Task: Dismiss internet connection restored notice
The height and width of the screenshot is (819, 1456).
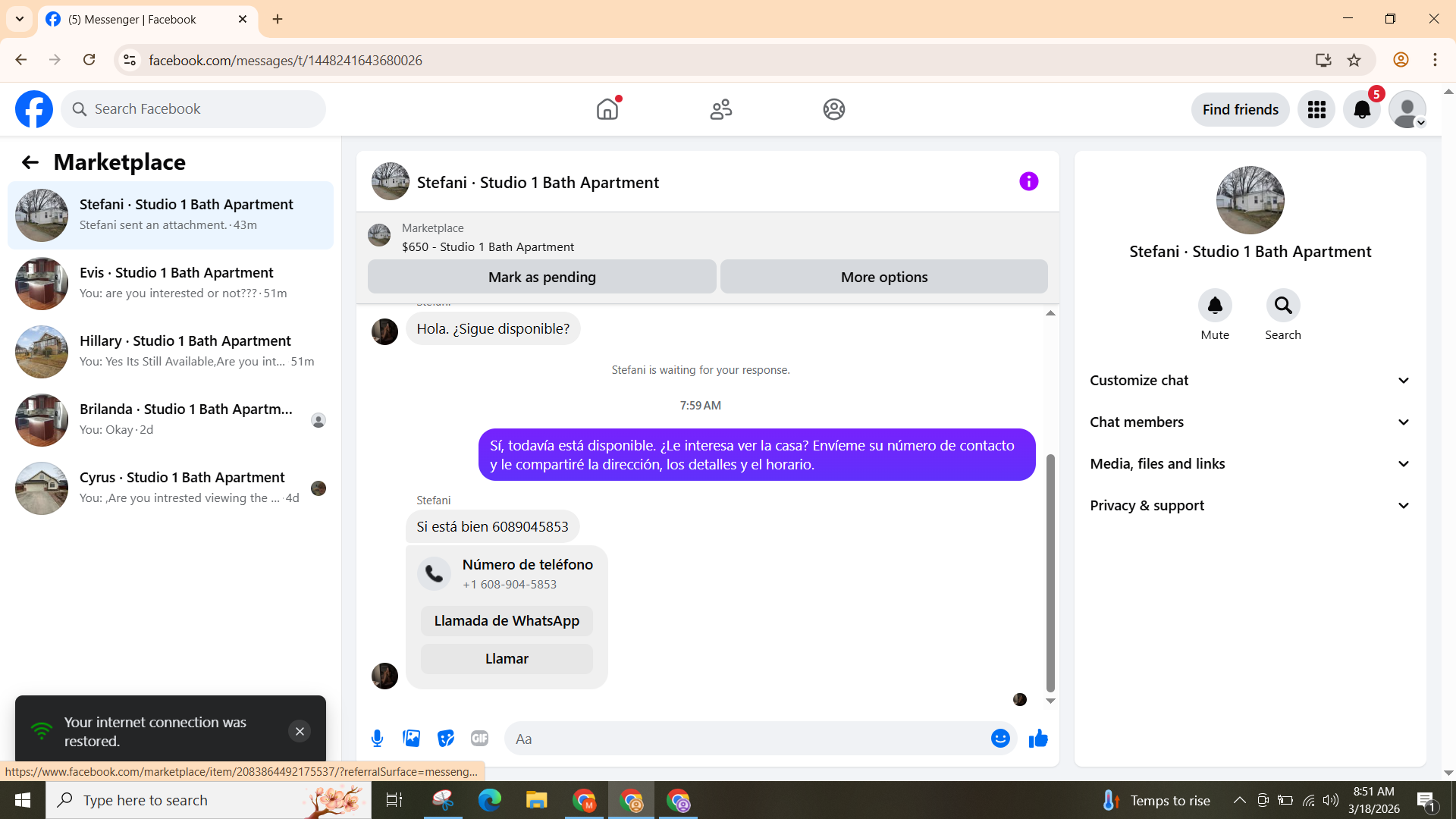Action: click(300, 731)
